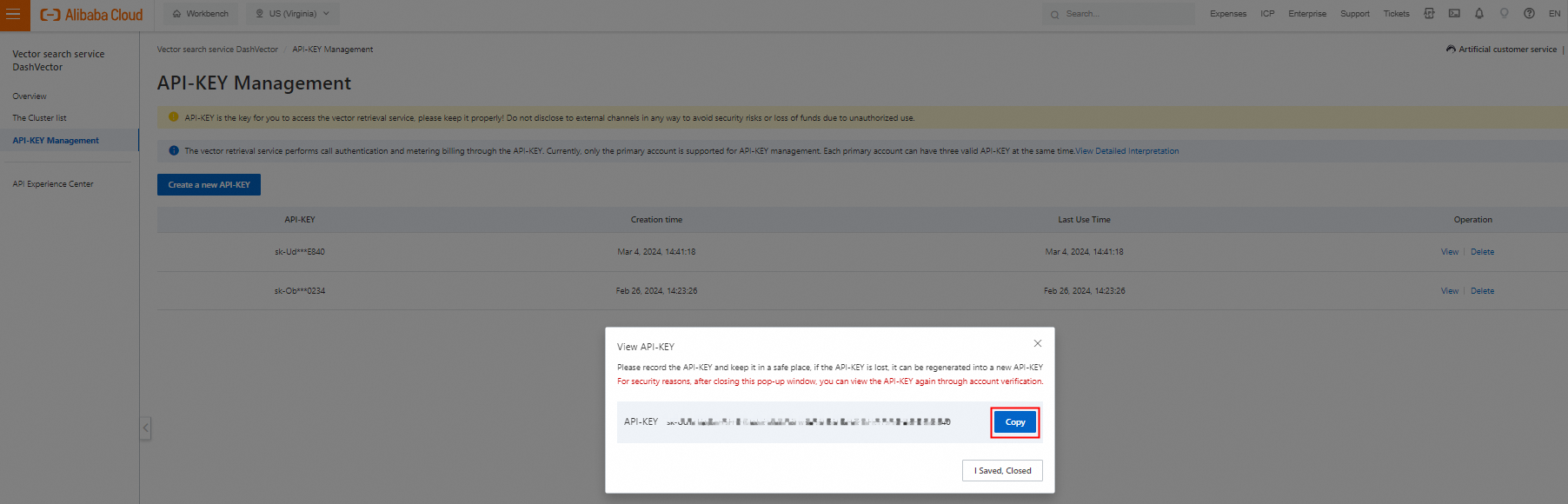The width and height of the screenshot is (1568, 504).
Task: Go to Workbench
Action: pyautogui.click(x=201, y=14)
